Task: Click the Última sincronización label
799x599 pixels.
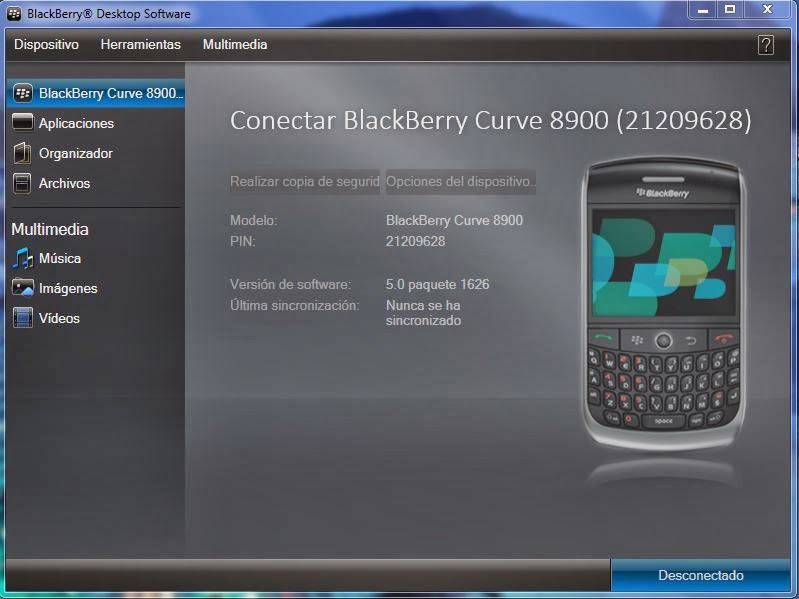Action: point(295,306)
